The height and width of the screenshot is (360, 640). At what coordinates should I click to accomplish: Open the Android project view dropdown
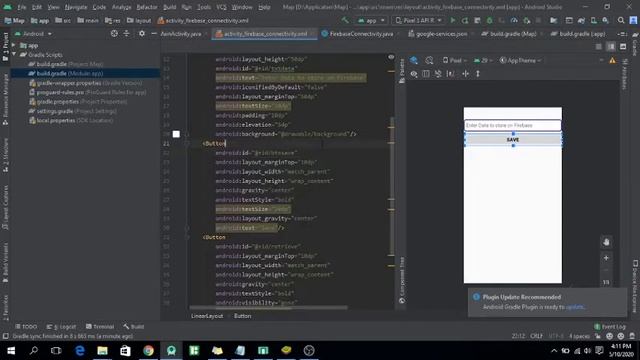click(33, 33)
